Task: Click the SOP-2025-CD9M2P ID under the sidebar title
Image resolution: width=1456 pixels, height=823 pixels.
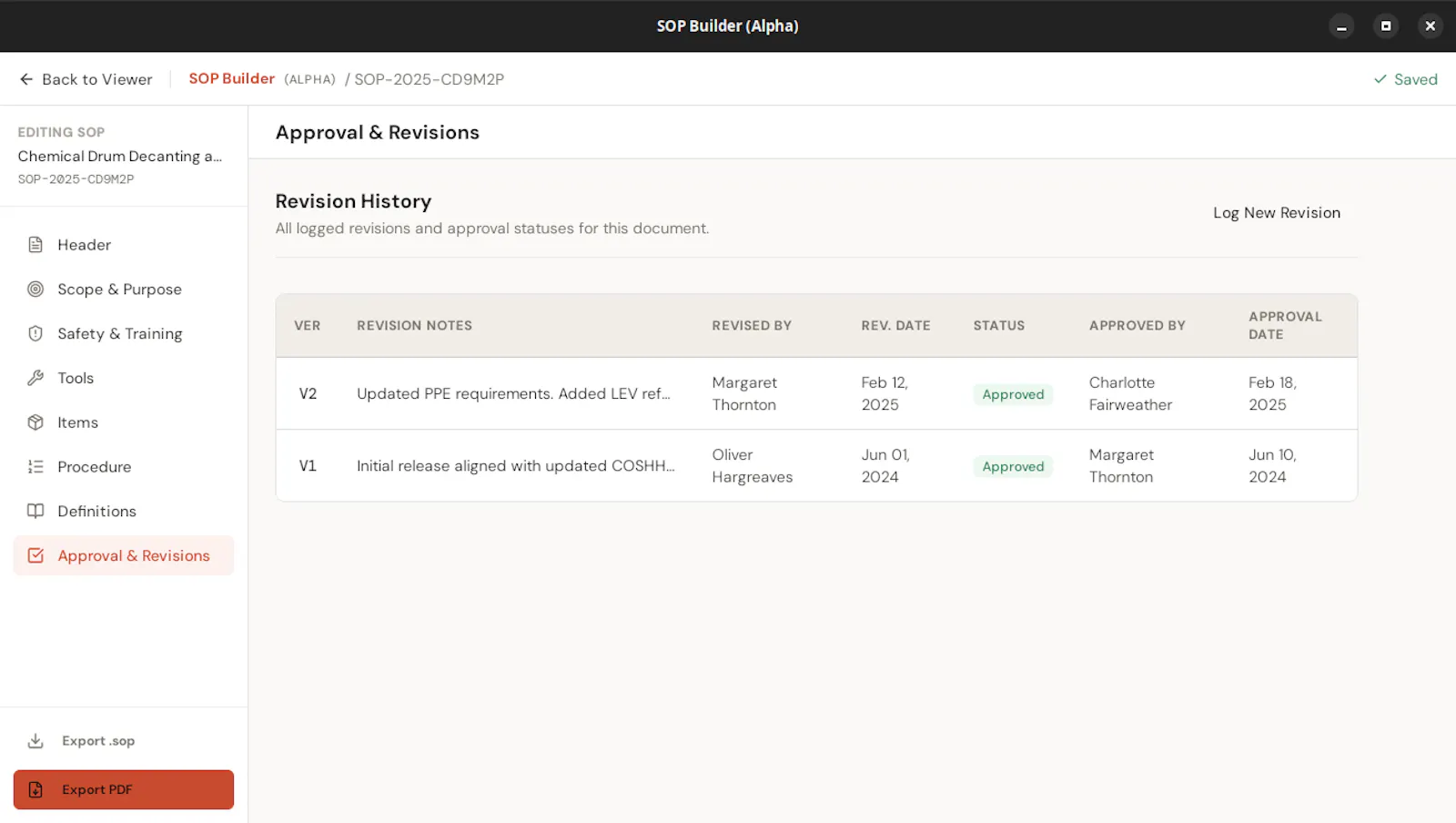Action: point(76,179)
